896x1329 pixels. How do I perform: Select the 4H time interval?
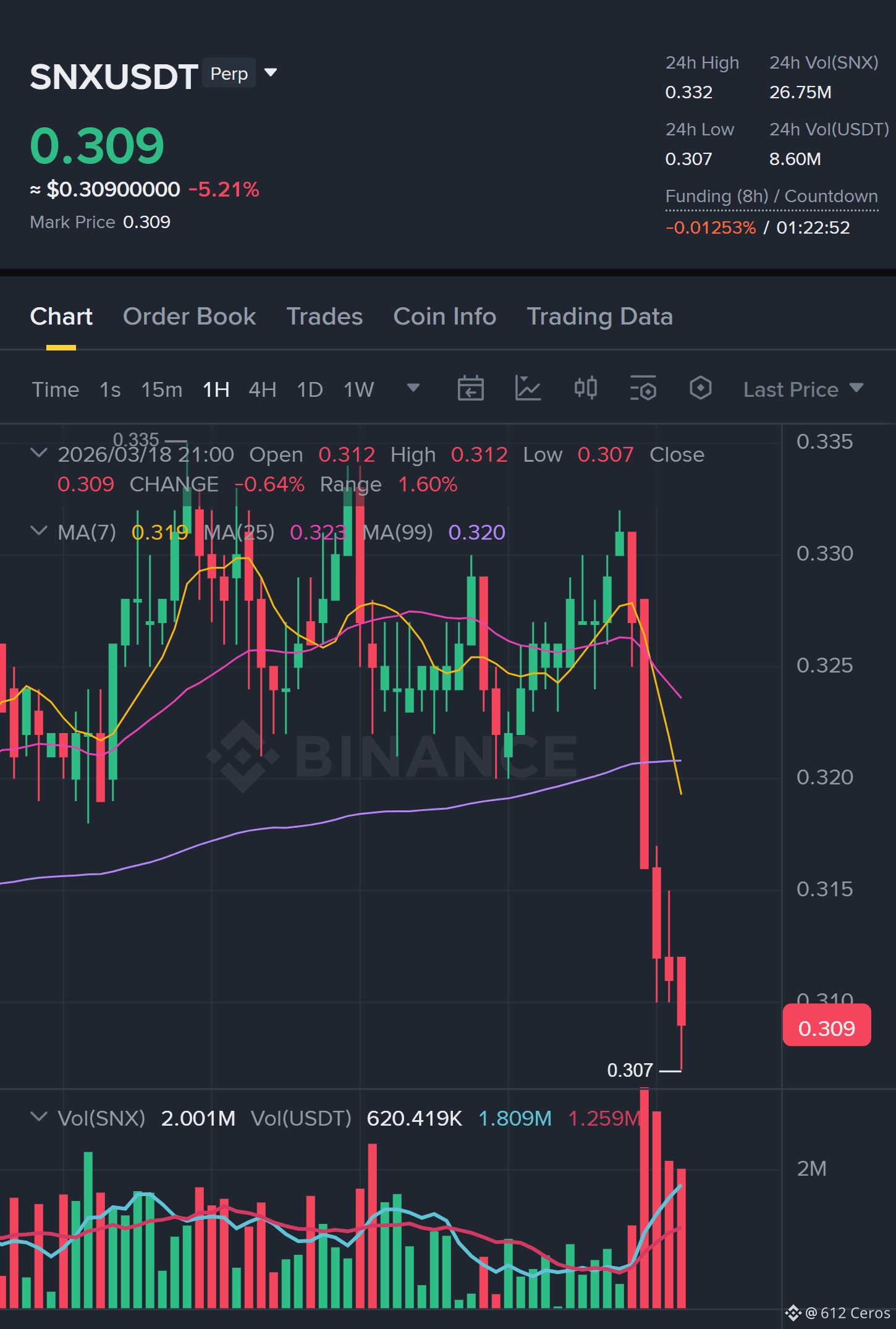tap(262, 389)
